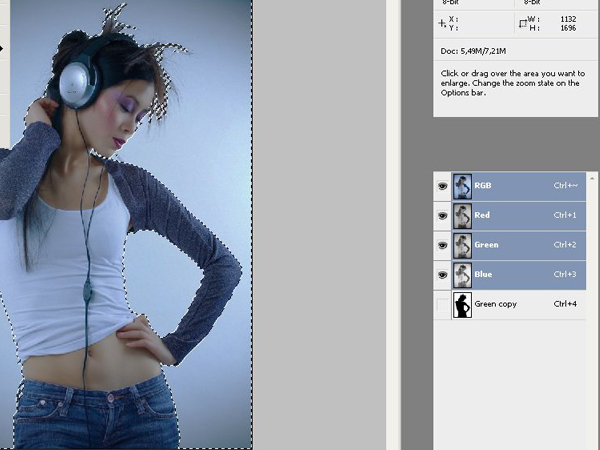Show the Green copy channel visibility box
Viewport: 600px width, 450px height.
442,305
